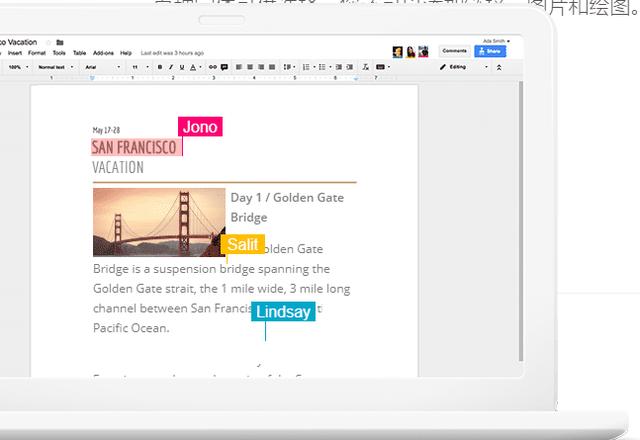This screenshot has height=440, width=640.
Task: Open the Format menu
Action: pyautogui.click(x=37, y=53)
